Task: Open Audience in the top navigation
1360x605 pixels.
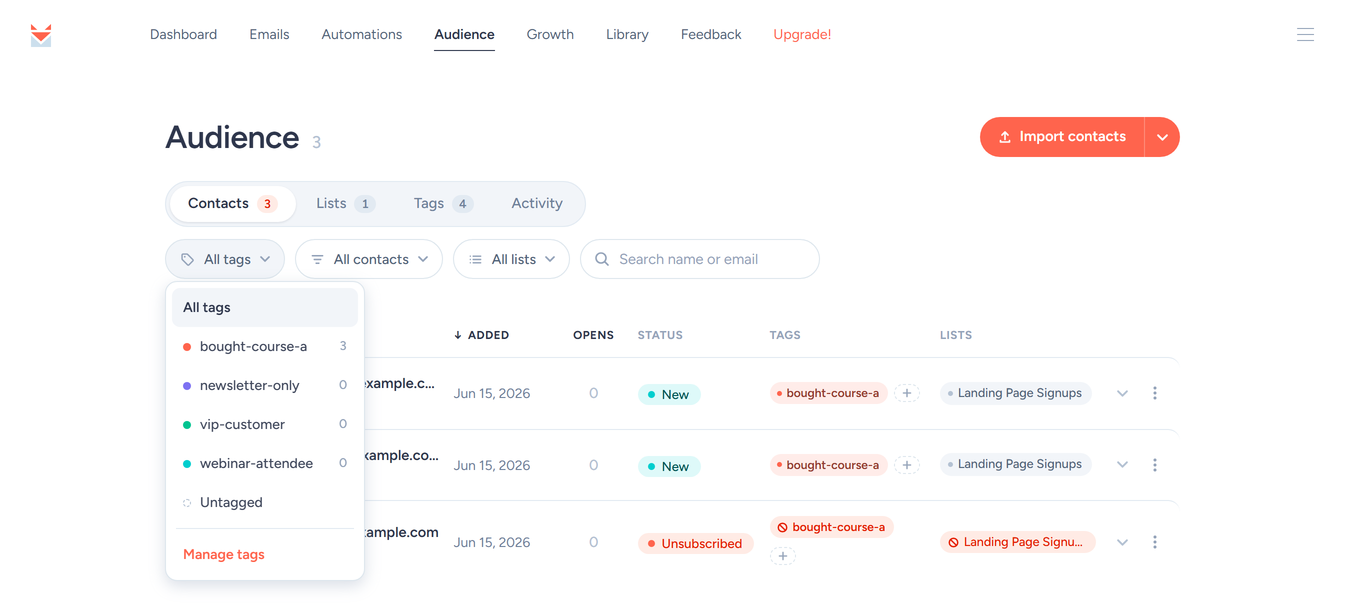Action: click(x=464, y=34)
